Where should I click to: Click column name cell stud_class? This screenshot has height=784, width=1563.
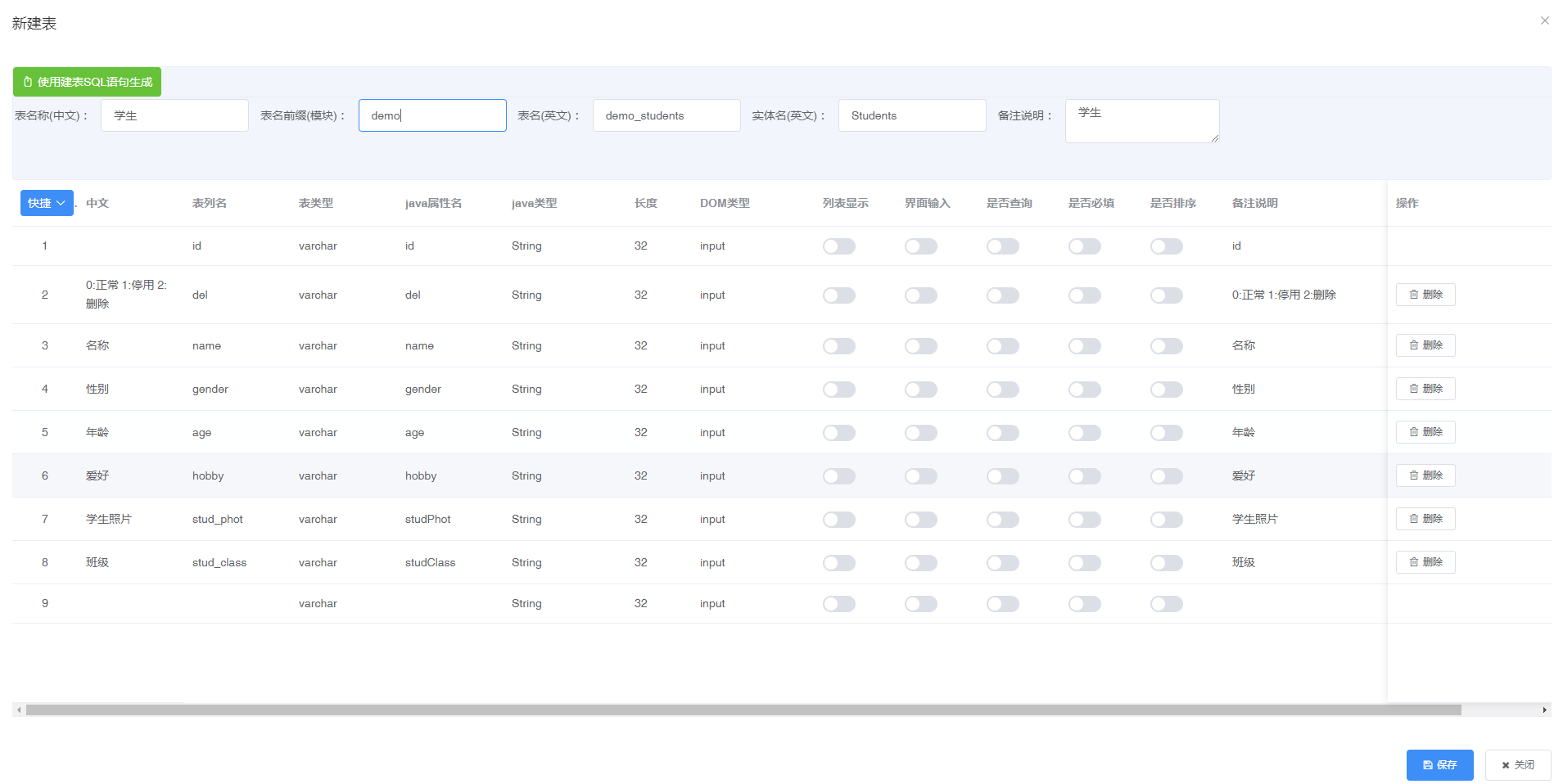(219, 562)
